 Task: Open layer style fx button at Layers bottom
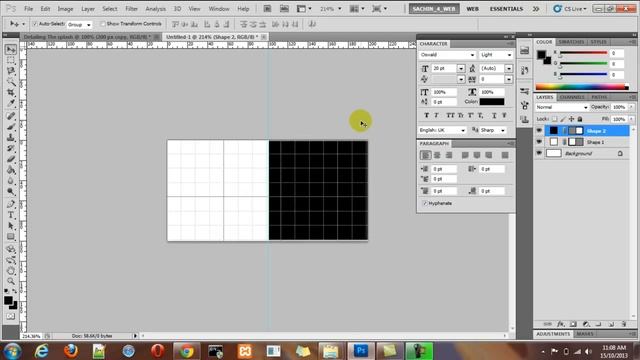tap(561, 324)
